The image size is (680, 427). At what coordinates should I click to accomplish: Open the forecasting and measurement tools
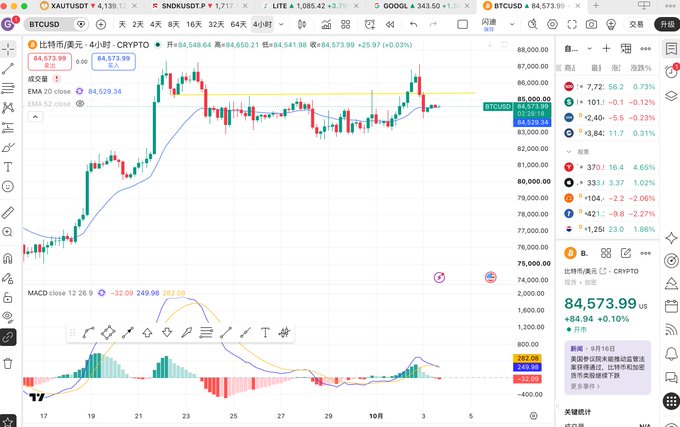click(x=8, y=127)
